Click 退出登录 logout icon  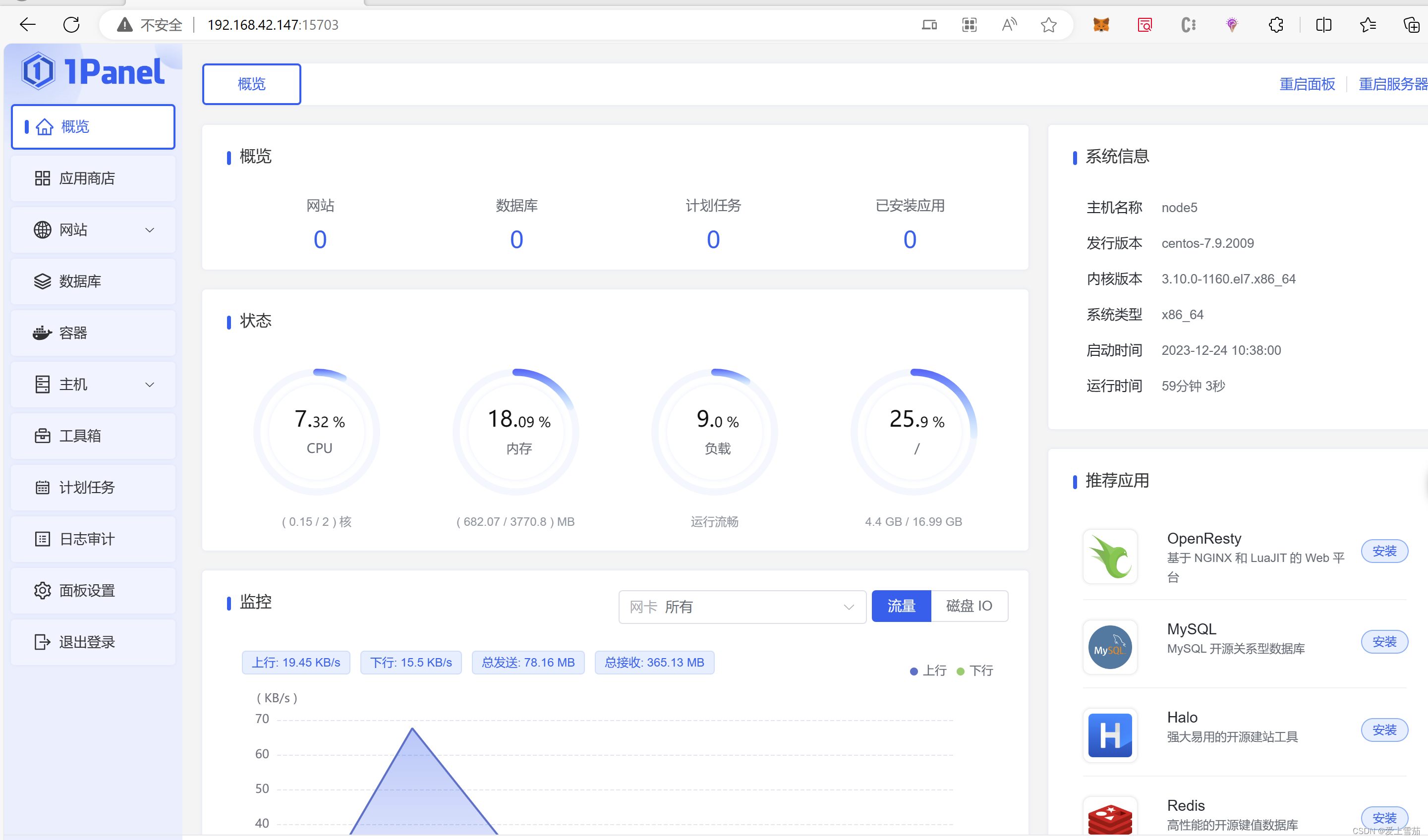point(42,642)
